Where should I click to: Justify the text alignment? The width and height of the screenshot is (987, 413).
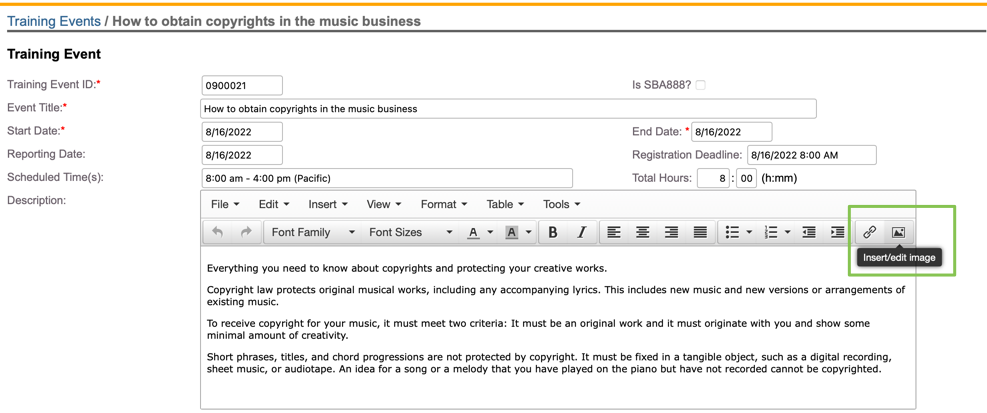click(700, 232)
